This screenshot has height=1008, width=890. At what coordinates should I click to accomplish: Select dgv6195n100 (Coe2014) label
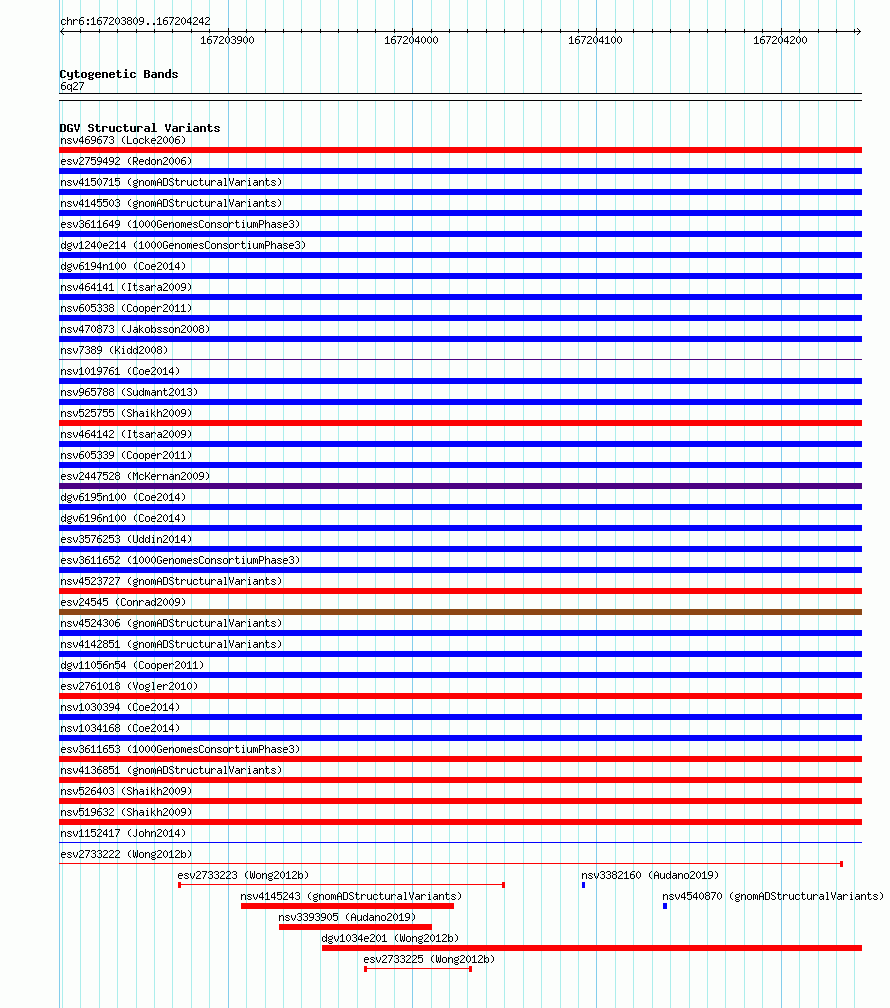click(123, 498)
